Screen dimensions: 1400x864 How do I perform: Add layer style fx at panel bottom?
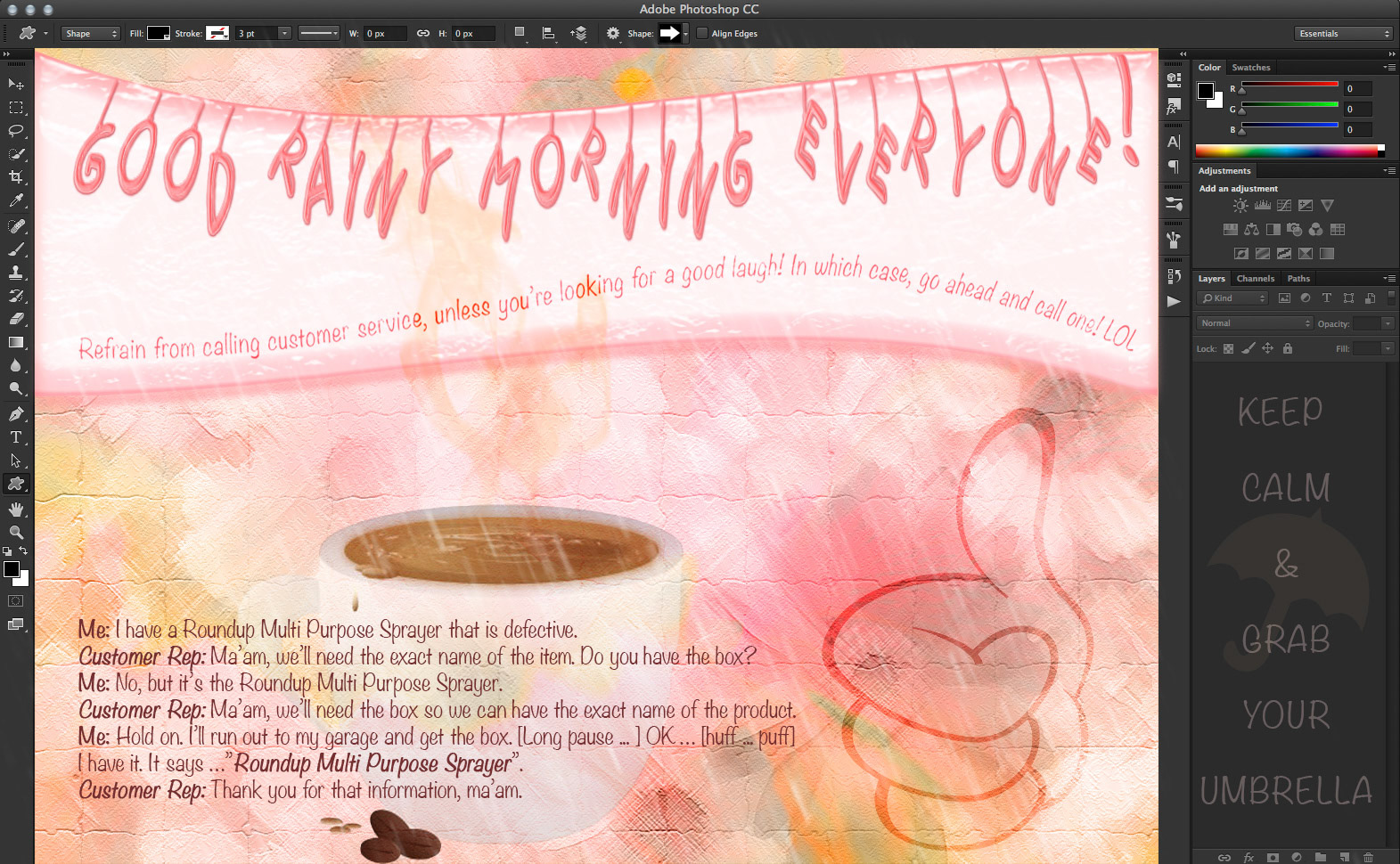tap(1249, 857)
